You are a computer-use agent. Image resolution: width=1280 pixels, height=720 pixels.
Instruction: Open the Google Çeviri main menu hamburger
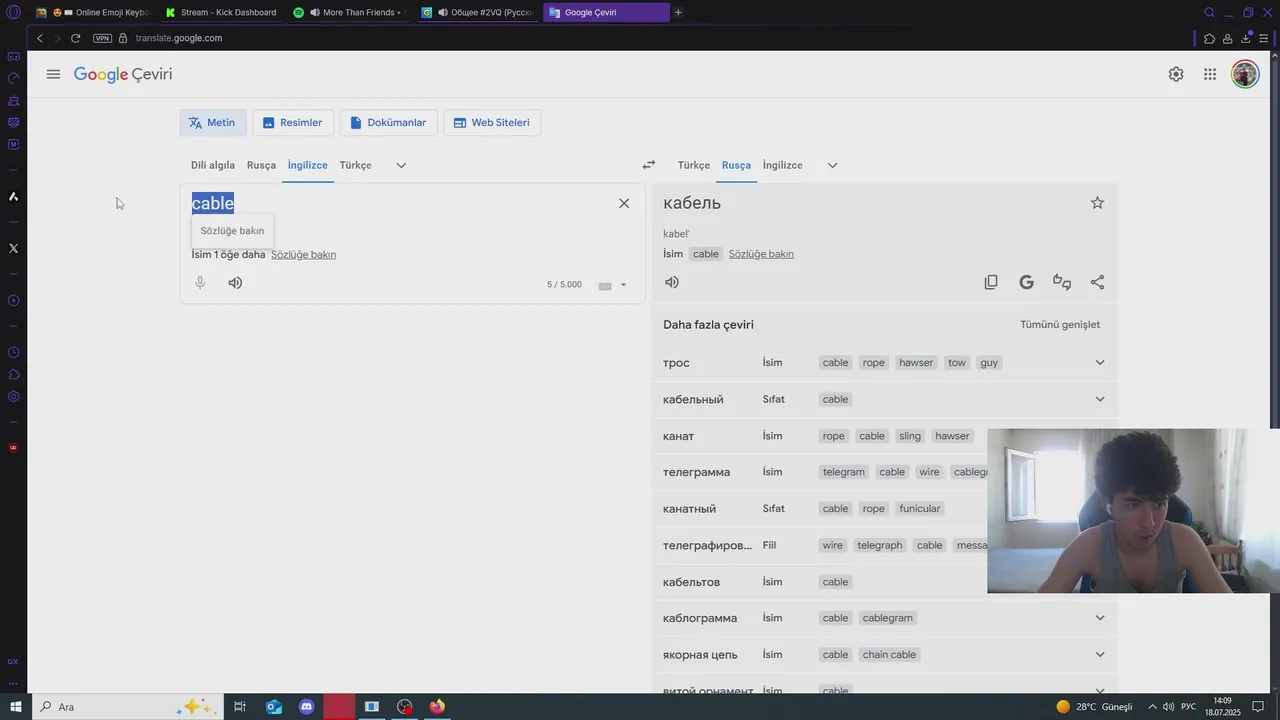click(x=53, y=74)
